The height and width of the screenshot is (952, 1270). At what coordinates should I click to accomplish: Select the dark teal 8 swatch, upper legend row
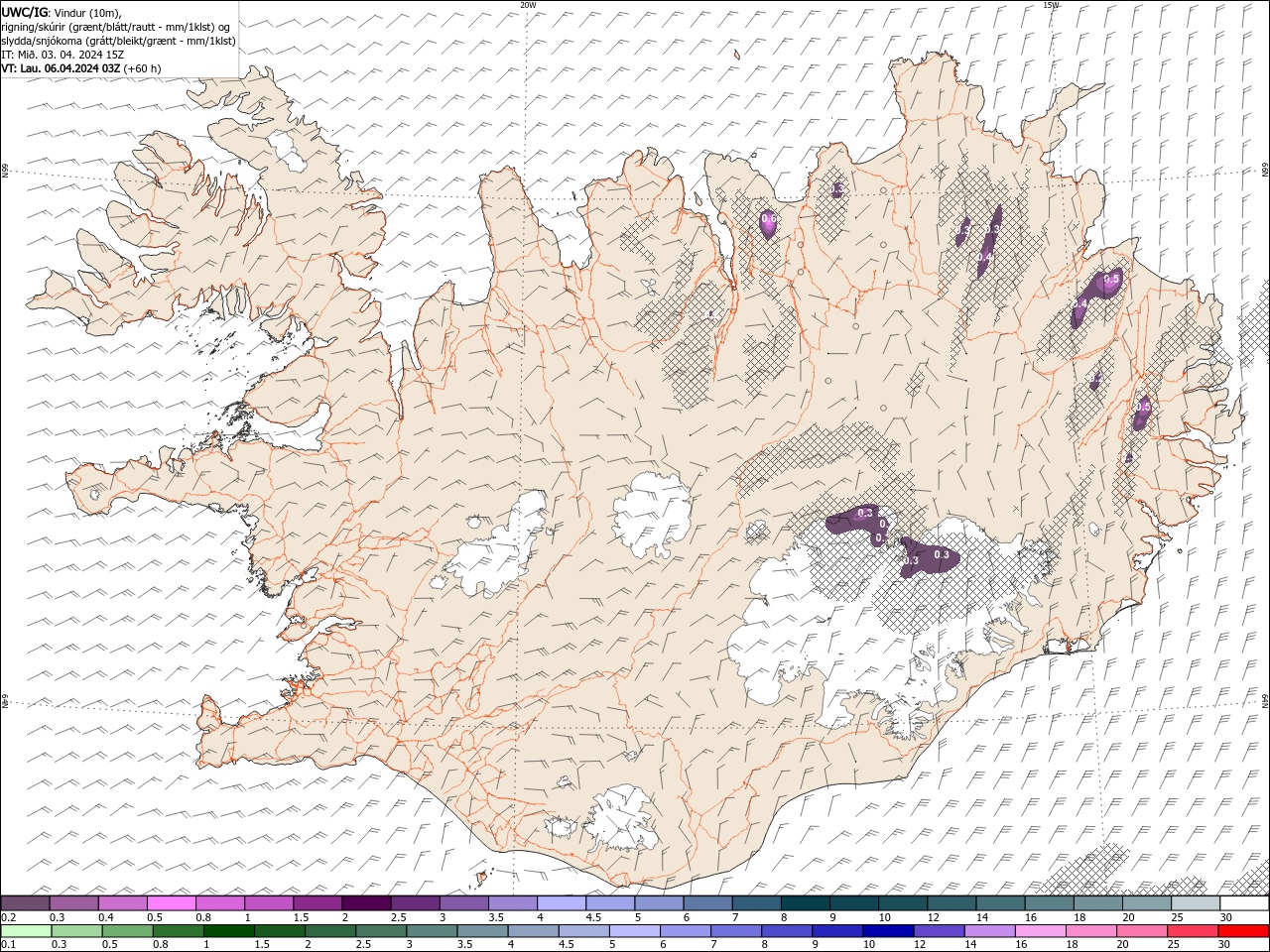click(x=805, y=903)
